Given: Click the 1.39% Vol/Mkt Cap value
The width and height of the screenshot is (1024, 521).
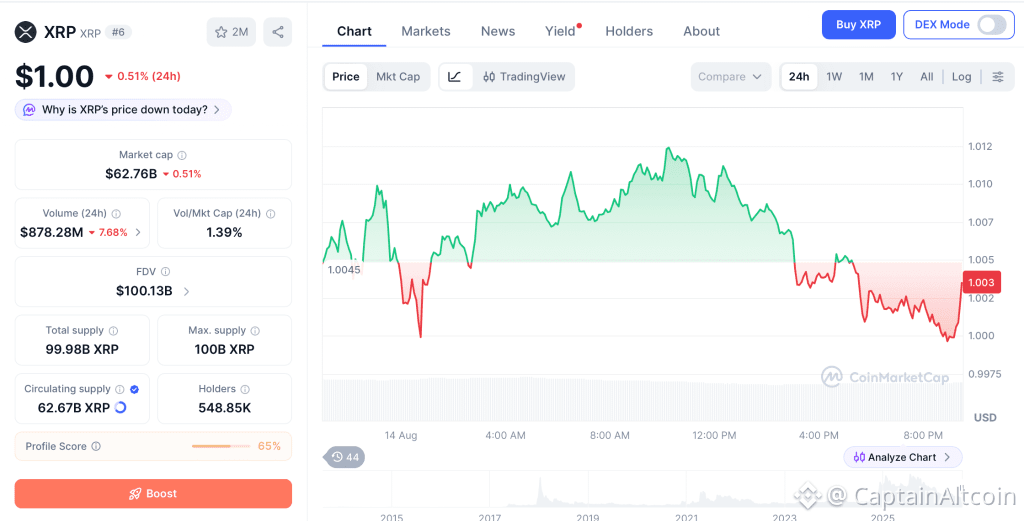Looking at the screenshot, I should (225, 232).
